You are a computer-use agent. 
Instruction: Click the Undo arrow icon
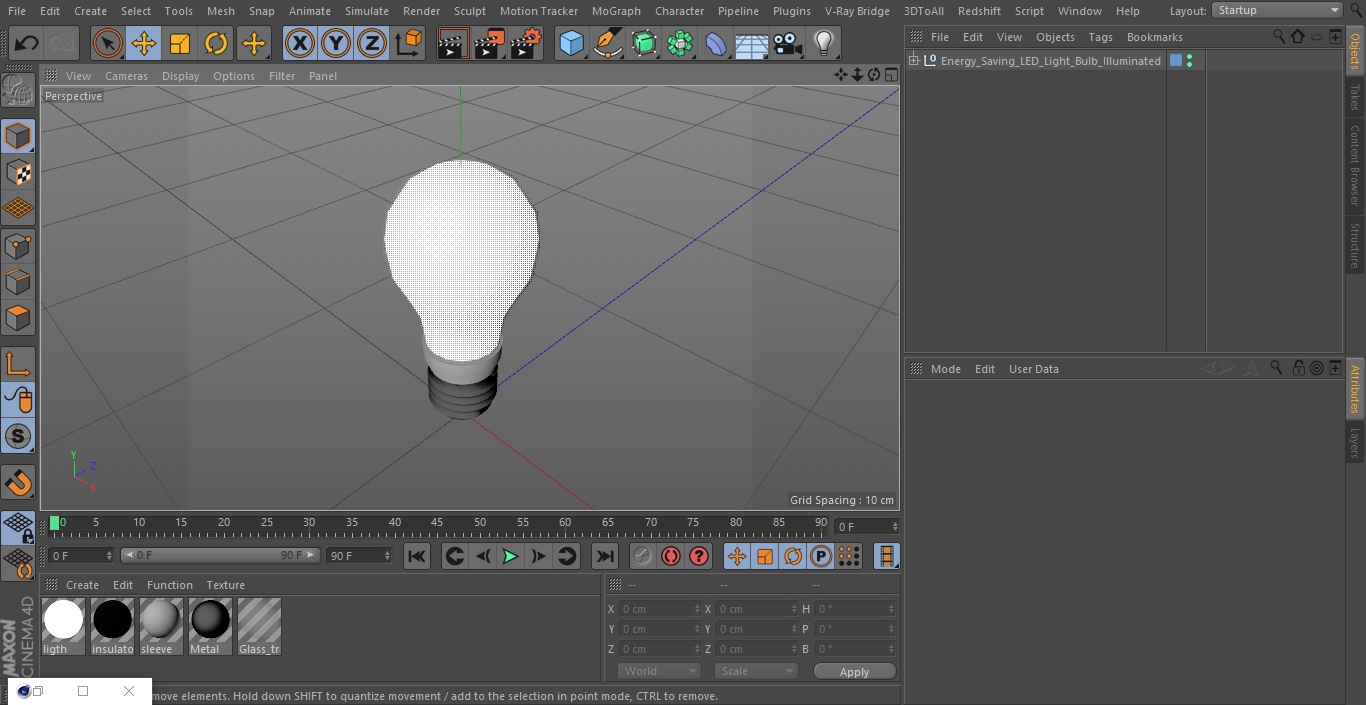point(27,43)
